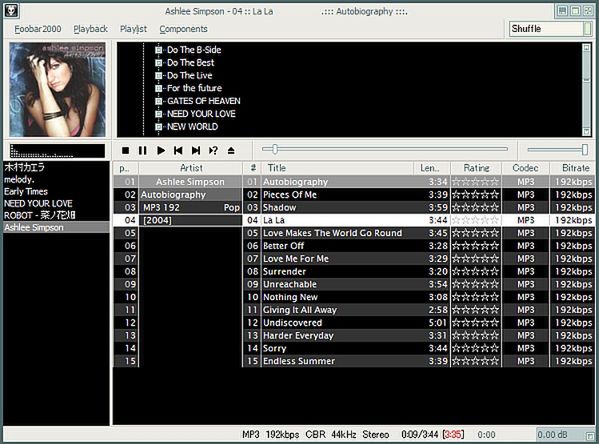Sort by the Rating column header
599x444 pixels.
pos(476,168)
